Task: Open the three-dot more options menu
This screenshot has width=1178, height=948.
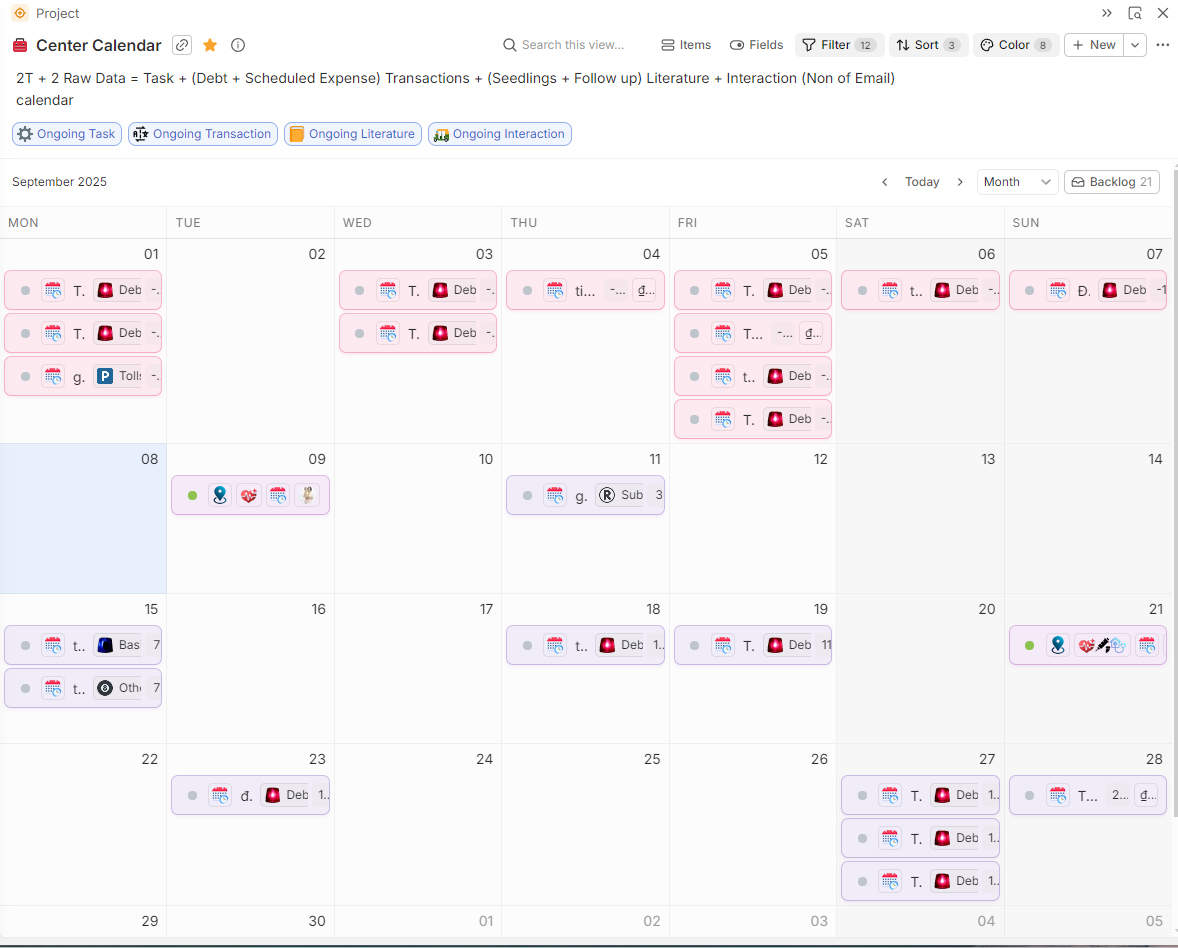Action: point(1163,45)
